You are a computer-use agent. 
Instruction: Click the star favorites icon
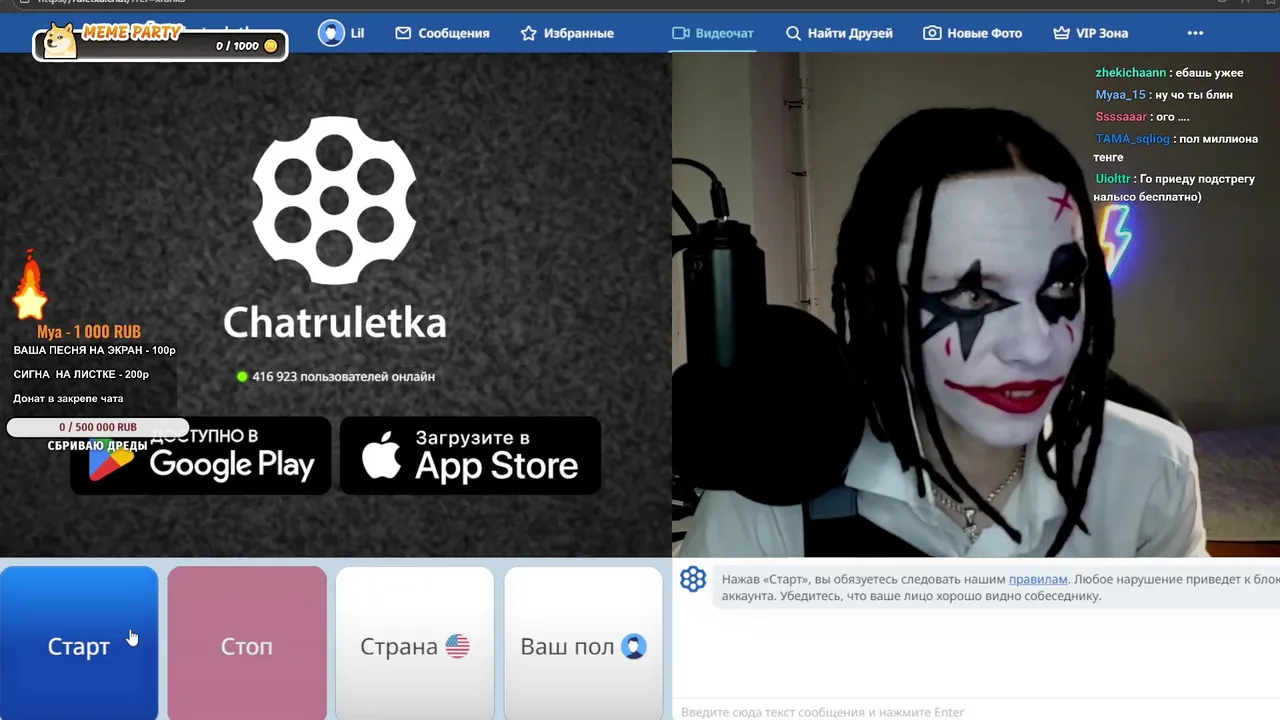point(529,33)
